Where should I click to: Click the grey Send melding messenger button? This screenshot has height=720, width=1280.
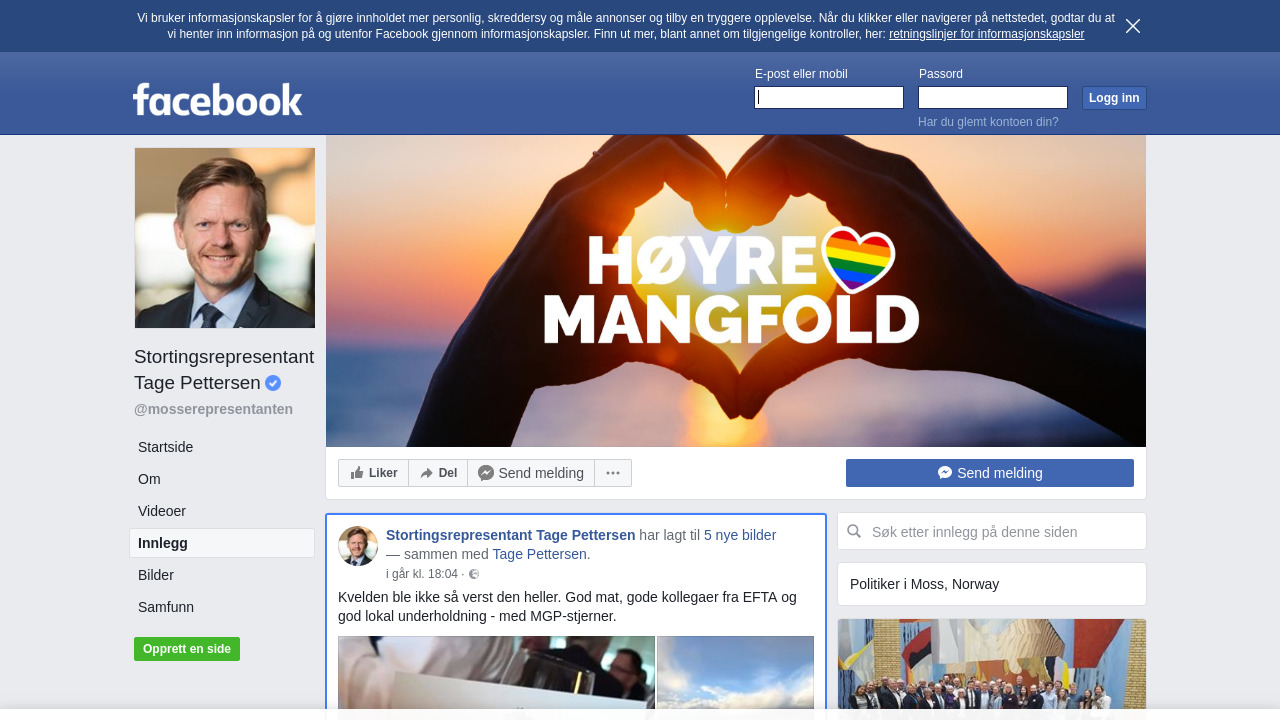pyautogui.click(x=531, y=473)
